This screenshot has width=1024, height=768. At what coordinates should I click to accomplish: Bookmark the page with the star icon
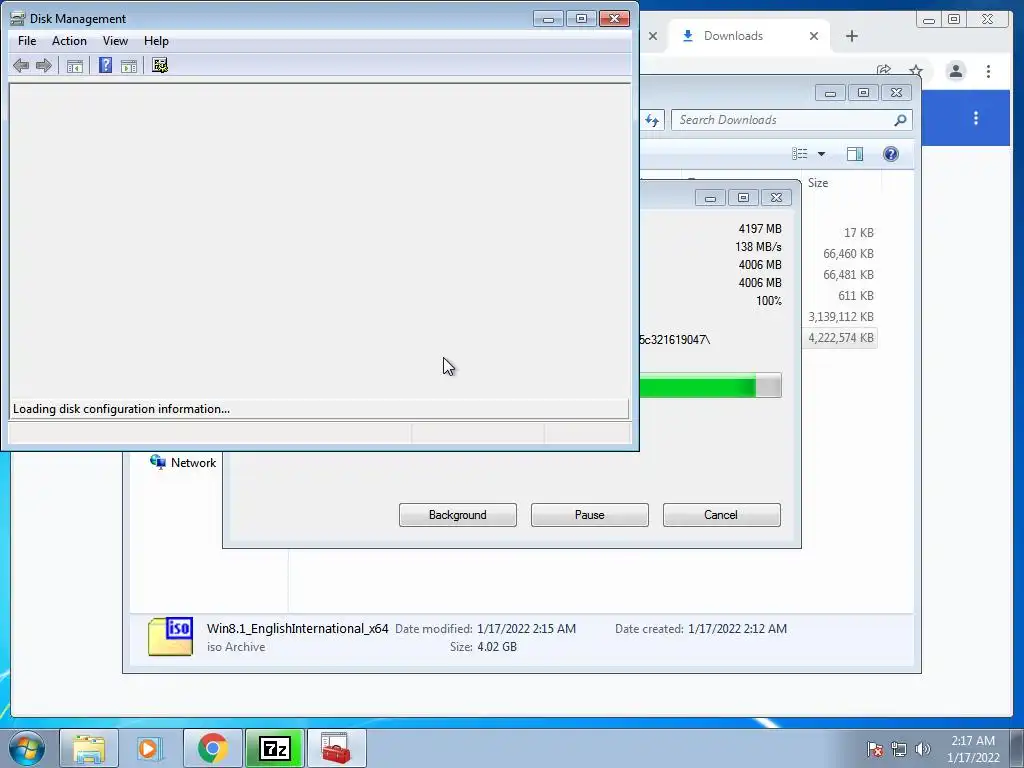[916, 70]
